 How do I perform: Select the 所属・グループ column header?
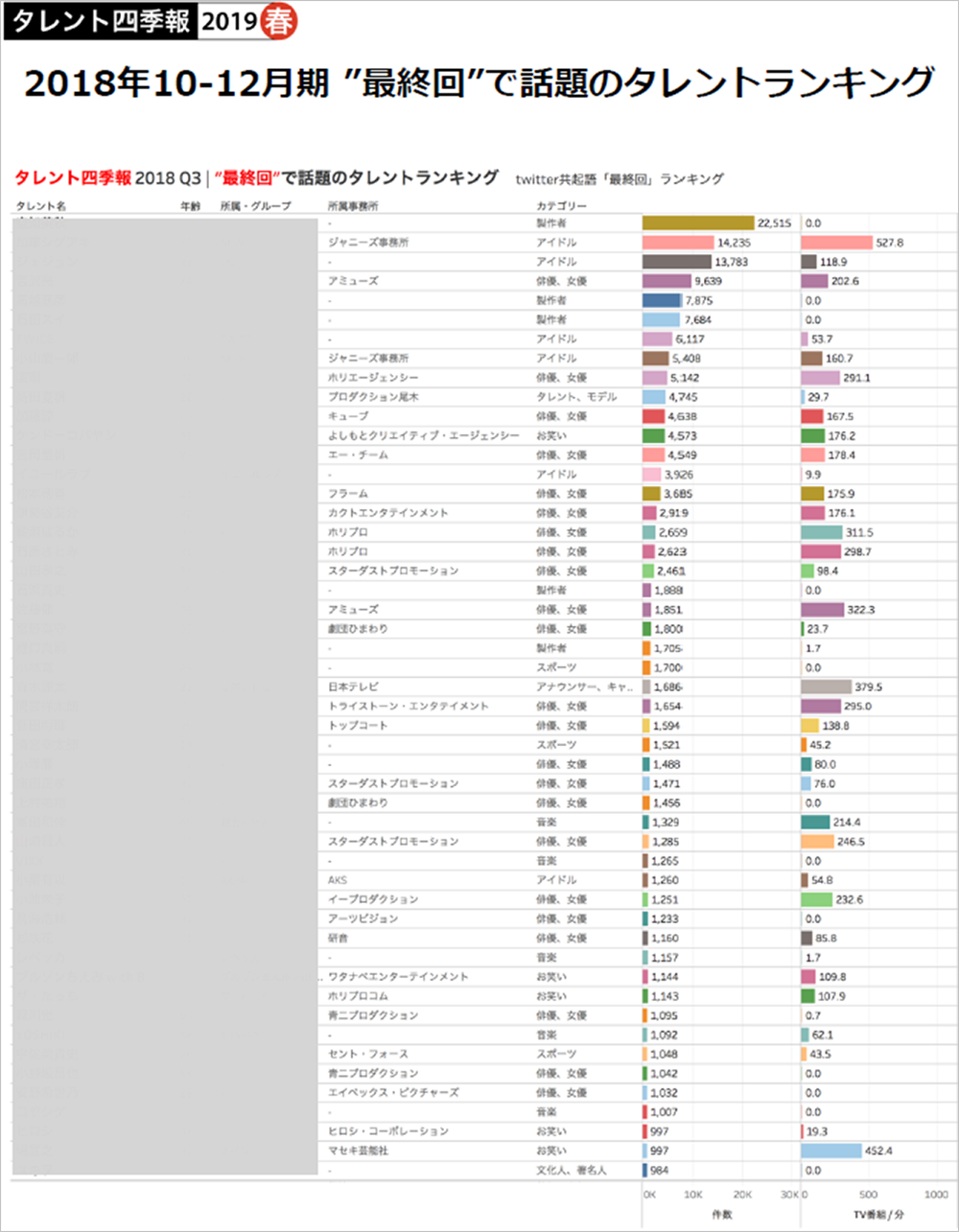(x=255, y=206)
